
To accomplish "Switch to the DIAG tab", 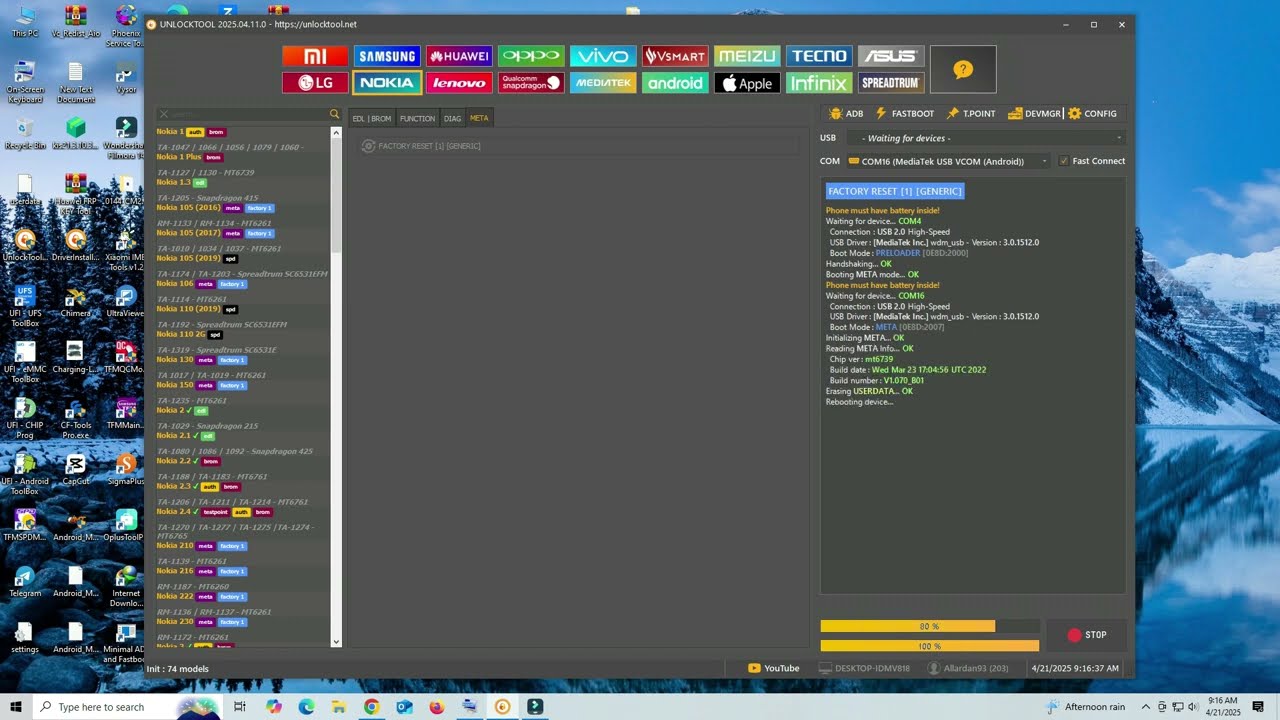I will pos(452,118).
